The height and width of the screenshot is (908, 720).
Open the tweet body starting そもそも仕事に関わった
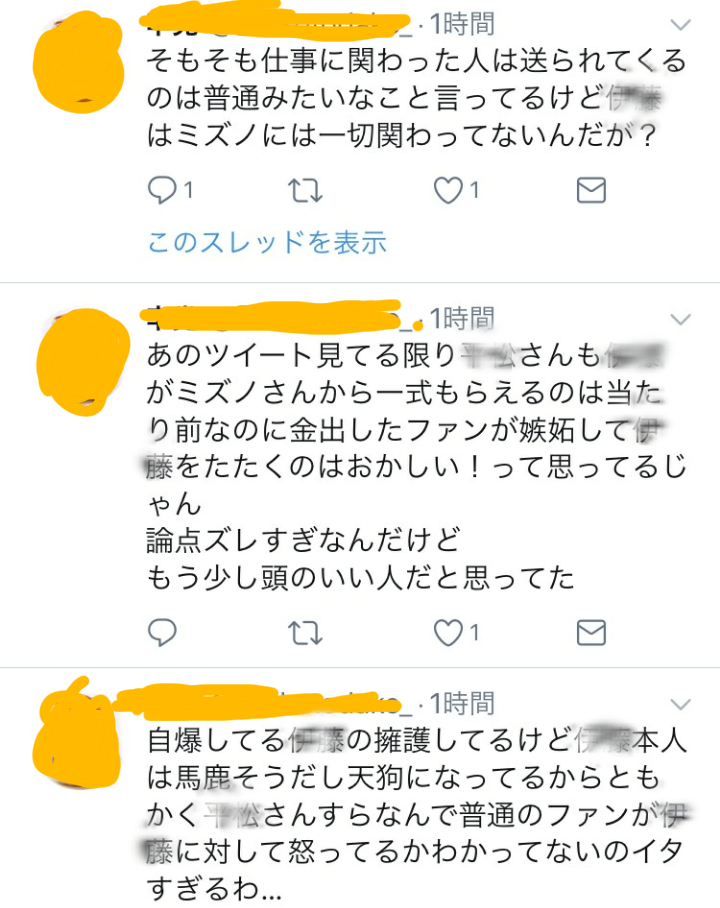coord(416,98)
